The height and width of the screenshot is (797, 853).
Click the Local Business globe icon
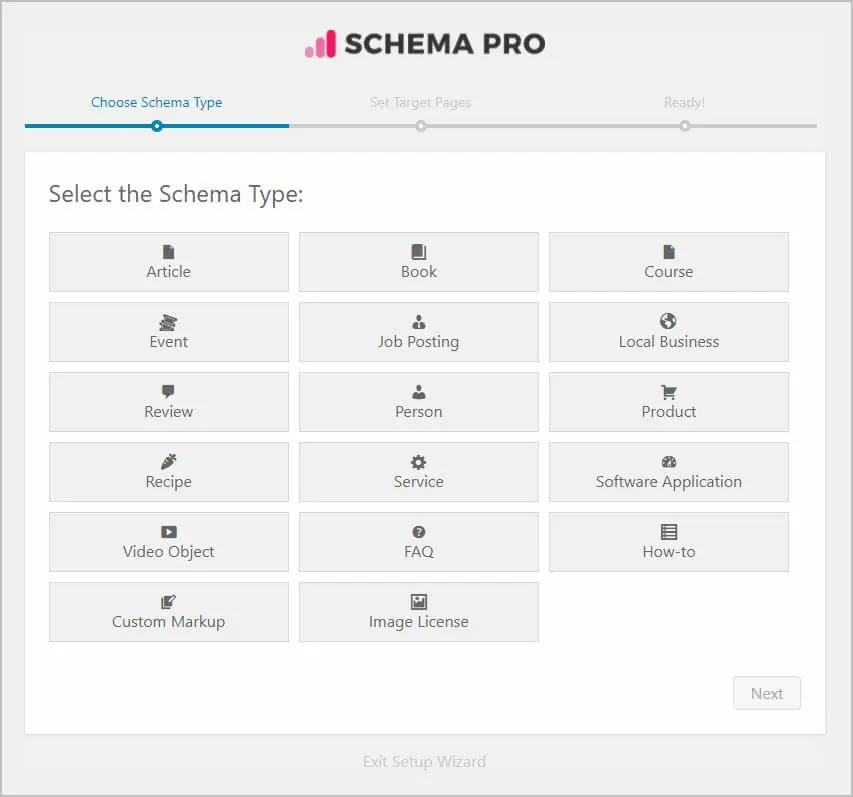pyautogui.click(x=668, y=322)
